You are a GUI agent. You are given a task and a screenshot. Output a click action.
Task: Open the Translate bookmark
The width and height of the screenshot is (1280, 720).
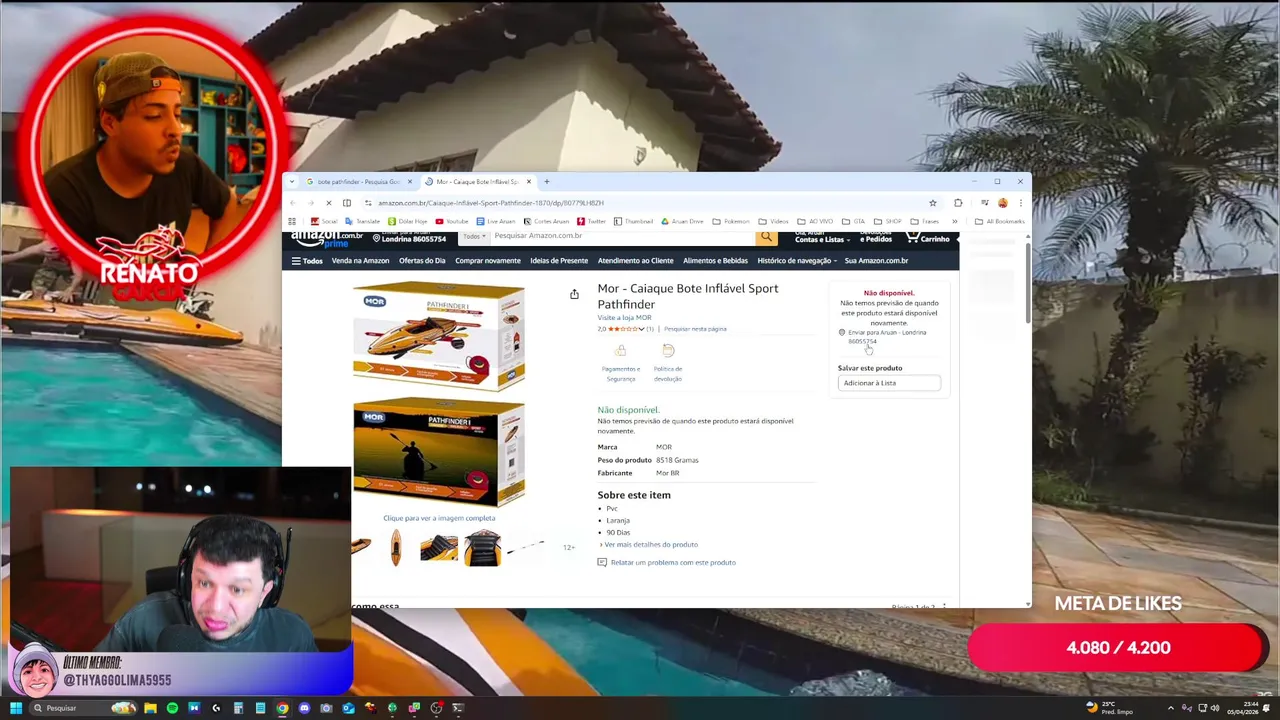click(363, 221)
